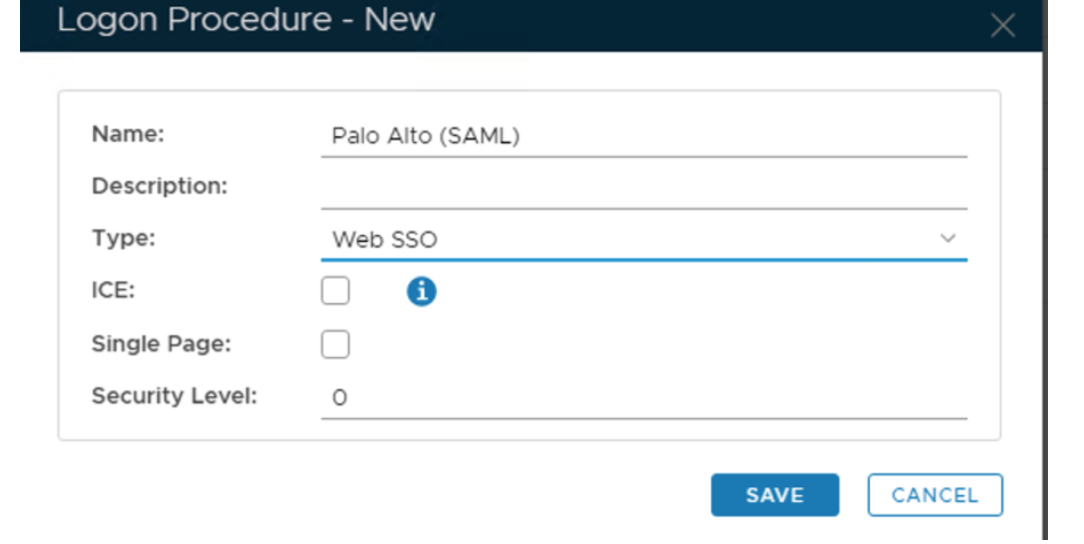Click the Logon Procedure - New title

pyautogui.click(x=246, y=20)
